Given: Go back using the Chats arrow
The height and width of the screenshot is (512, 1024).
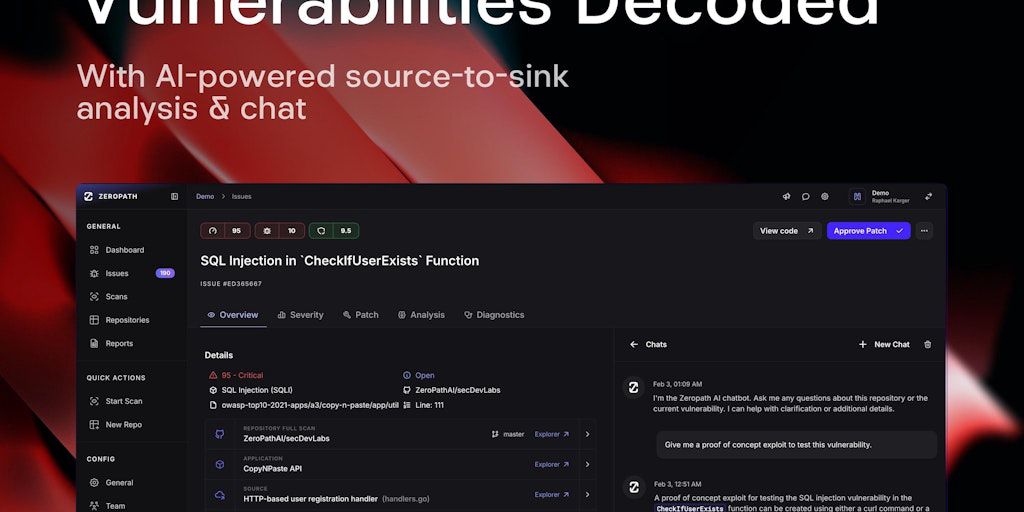Looking at the screenshot, I should 633,344.
